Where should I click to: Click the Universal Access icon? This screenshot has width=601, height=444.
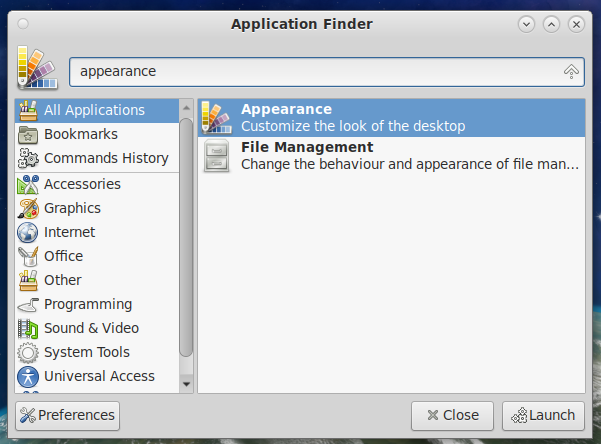click(x=28, y=376)
